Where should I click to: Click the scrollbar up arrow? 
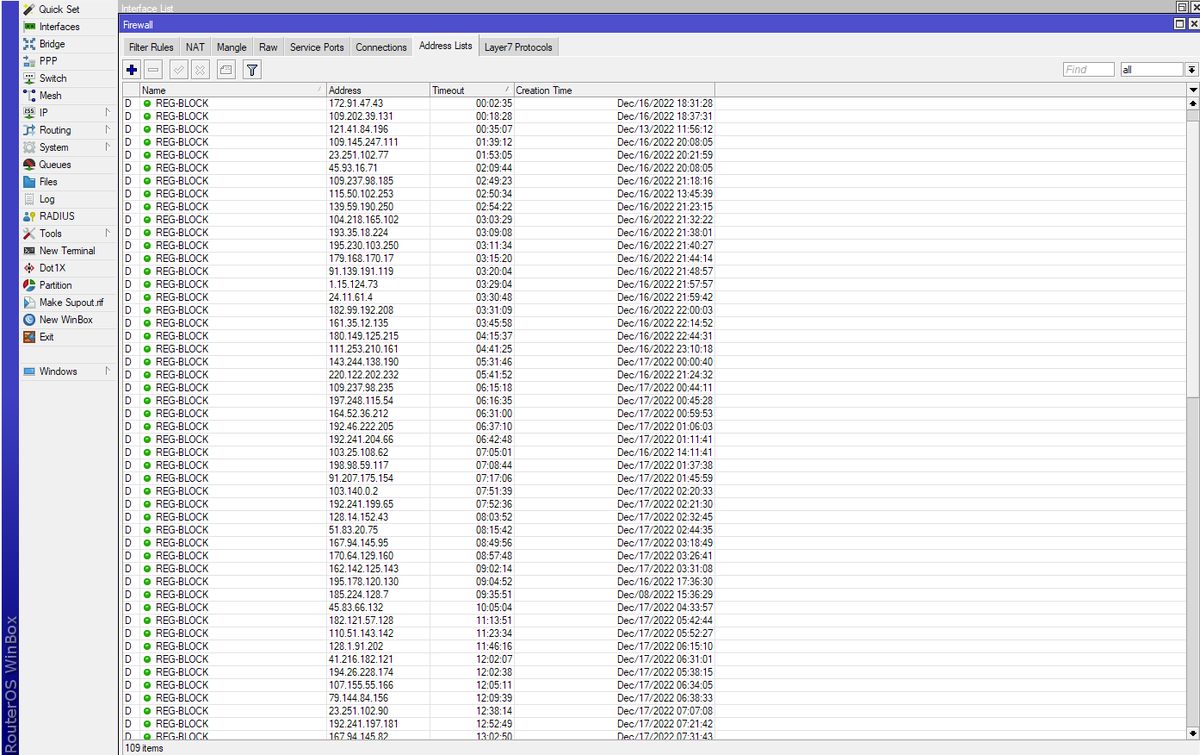[1192, 103]
